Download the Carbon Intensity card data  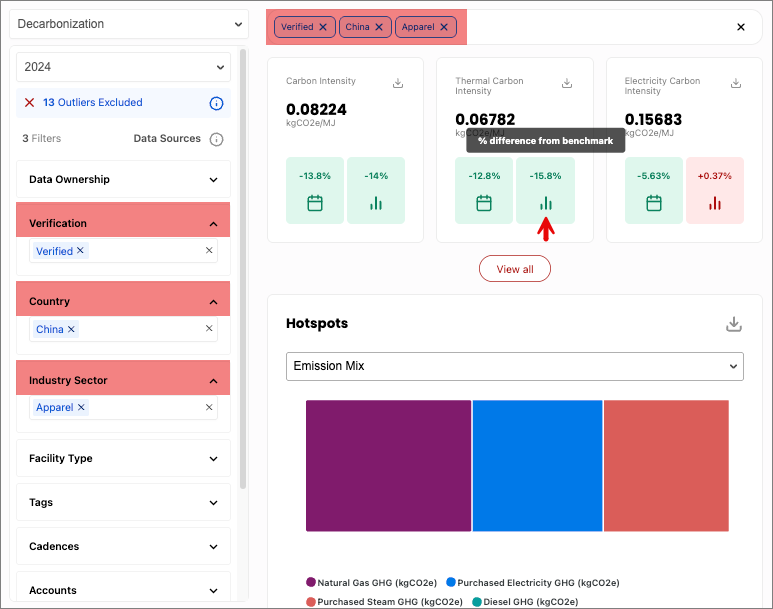(398, 83)
